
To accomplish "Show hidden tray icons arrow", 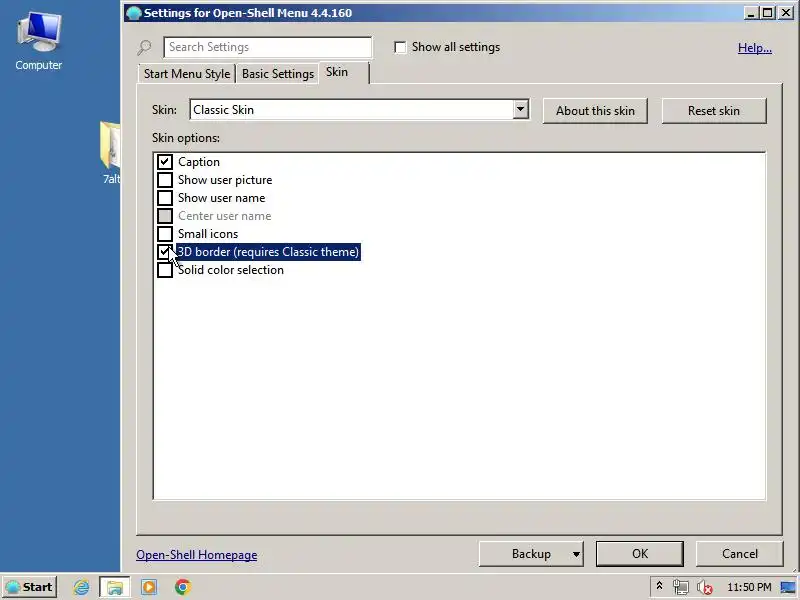I will (x=659, y=586).
